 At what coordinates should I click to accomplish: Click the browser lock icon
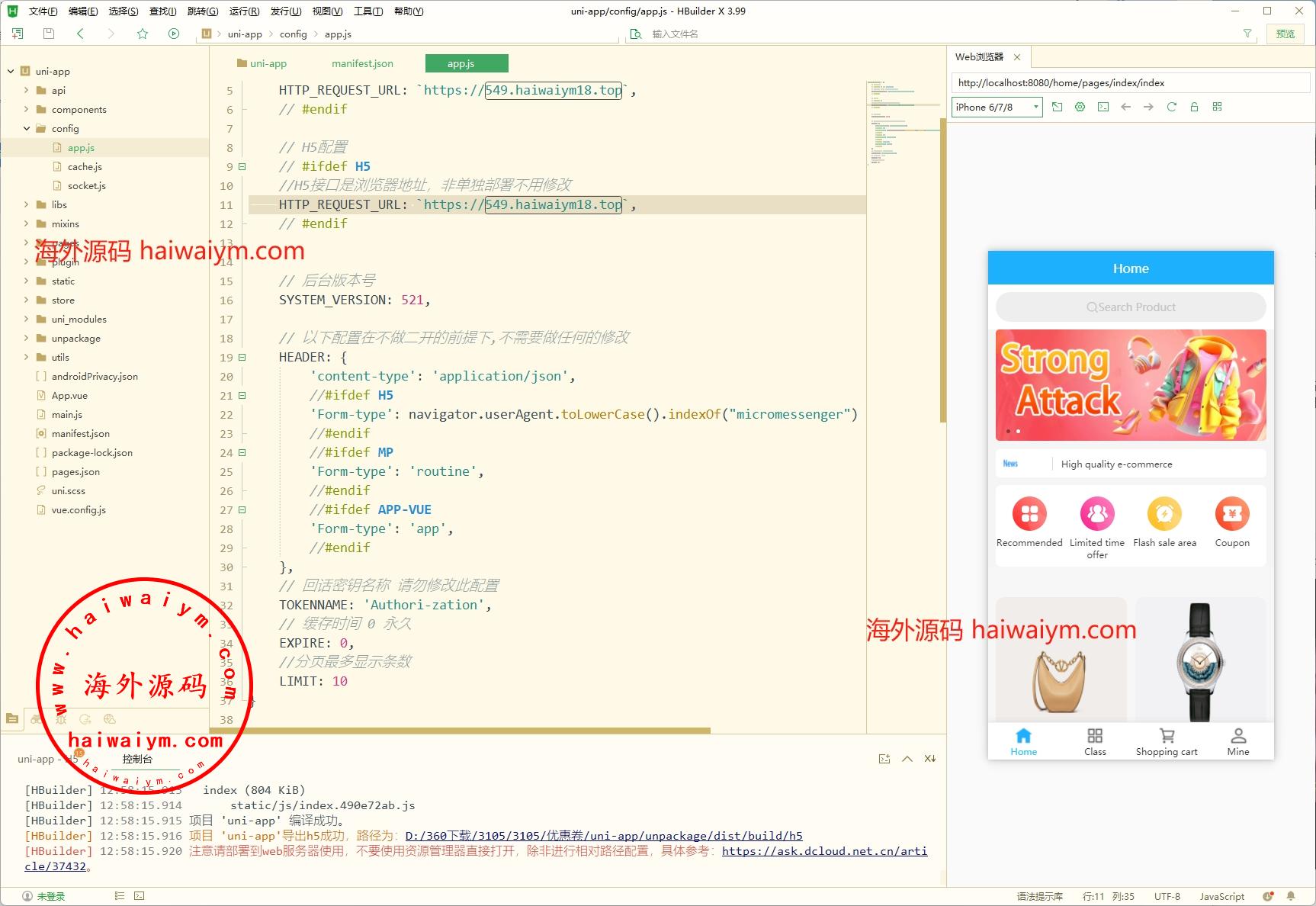(1194, 107)
